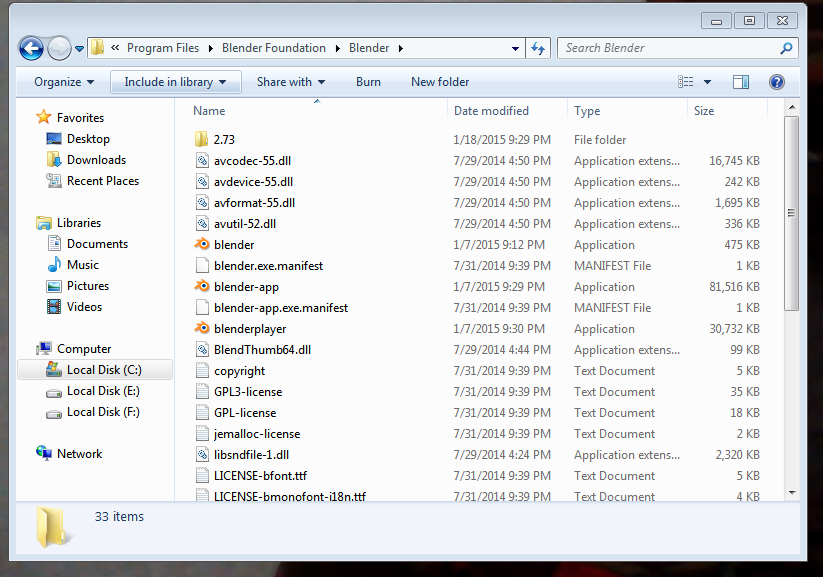The image size is (823, 577).
Task: Sort by the Name column header
Action: coord(317,111)
